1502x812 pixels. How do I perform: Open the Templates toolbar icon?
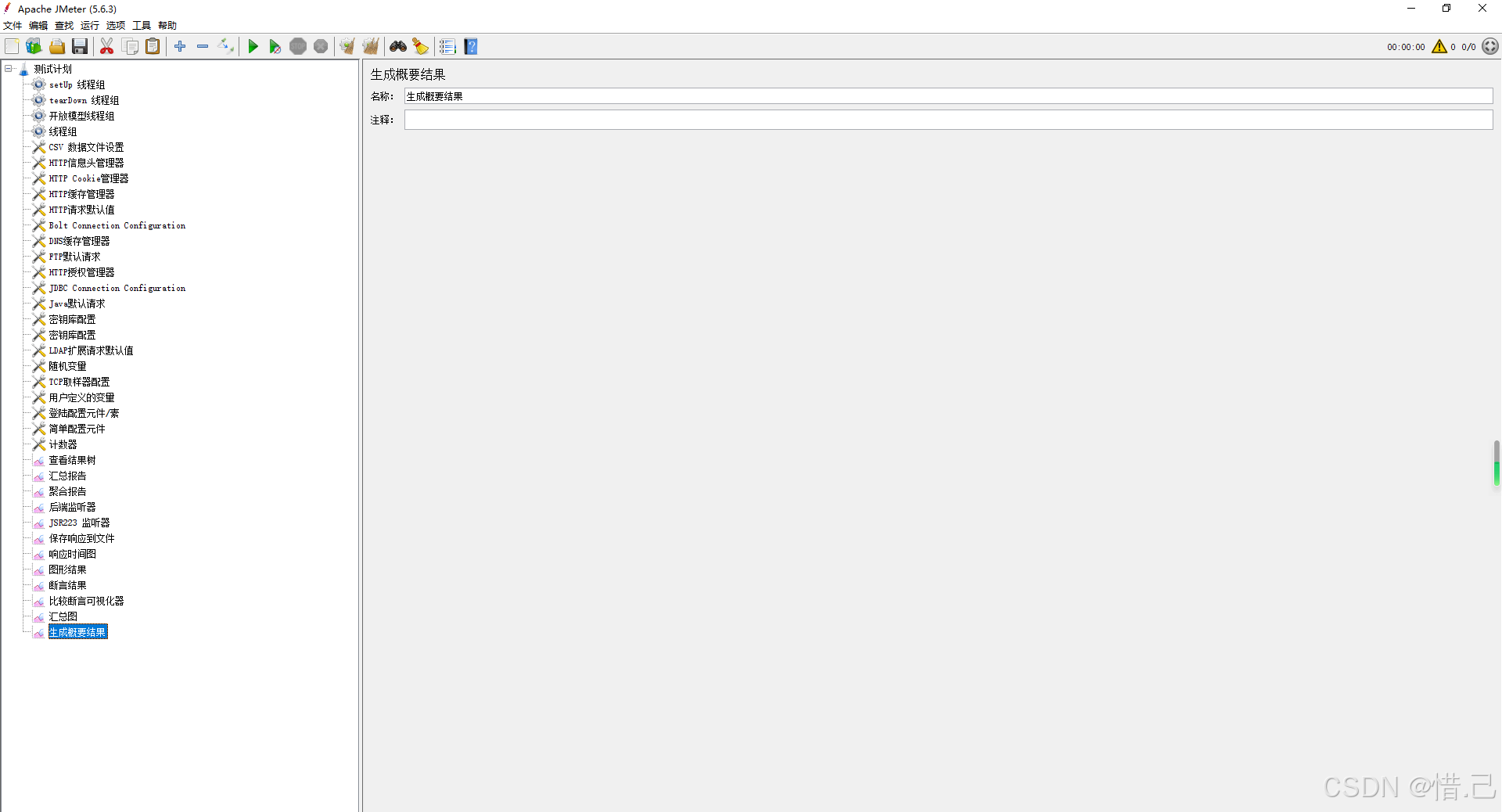point(34,47)
